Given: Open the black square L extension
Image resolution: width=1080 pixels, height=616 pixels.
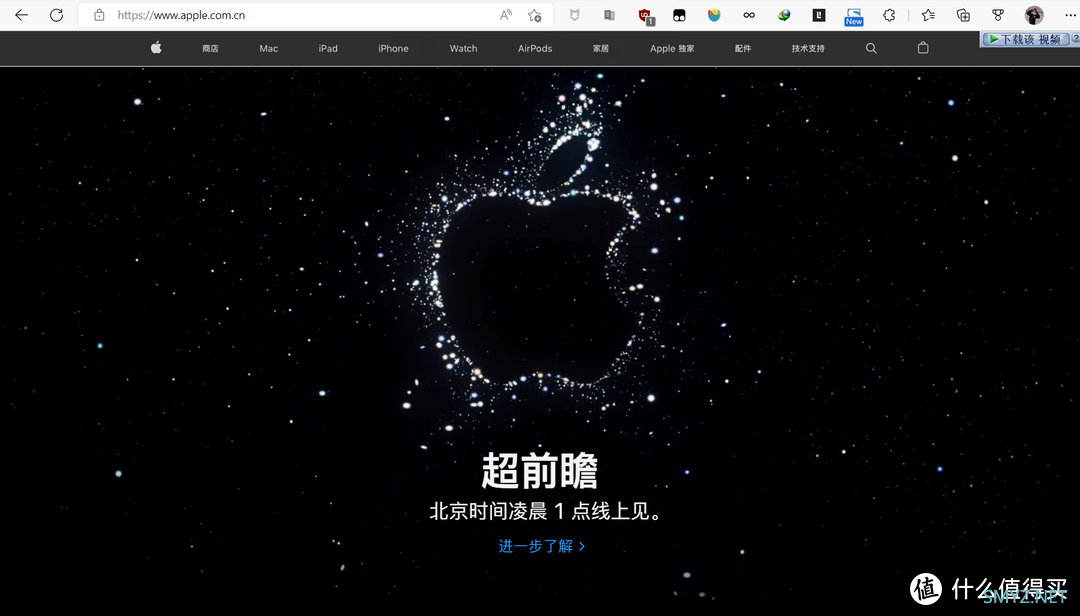Looking at the screenshot, I should point(819,15).
